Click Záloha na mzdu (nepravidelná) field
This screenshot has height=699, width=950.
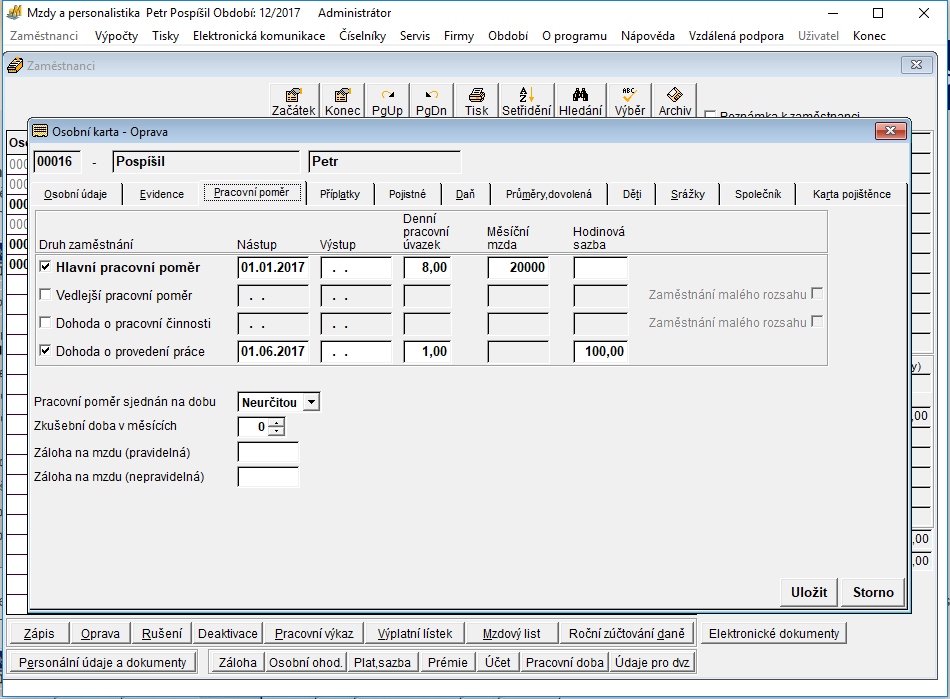pos(268,477)
